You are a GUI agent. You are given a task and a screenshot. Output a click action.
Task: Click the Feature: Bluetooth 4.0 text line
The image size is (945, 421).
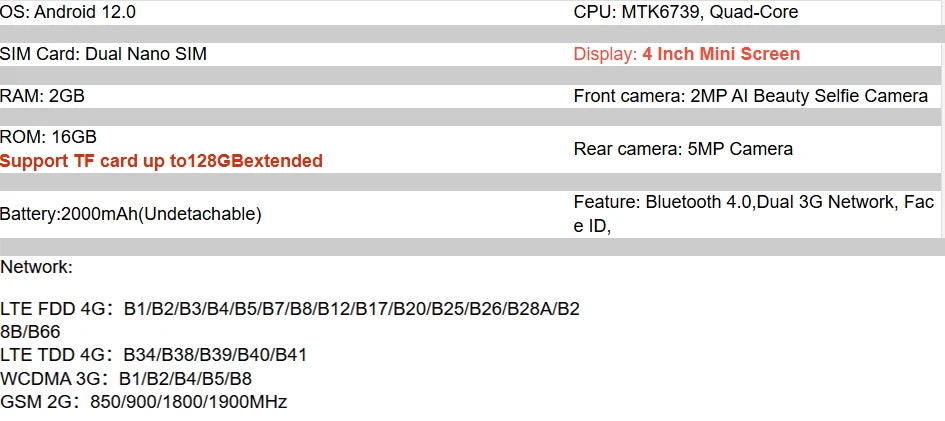coord(753,202)
